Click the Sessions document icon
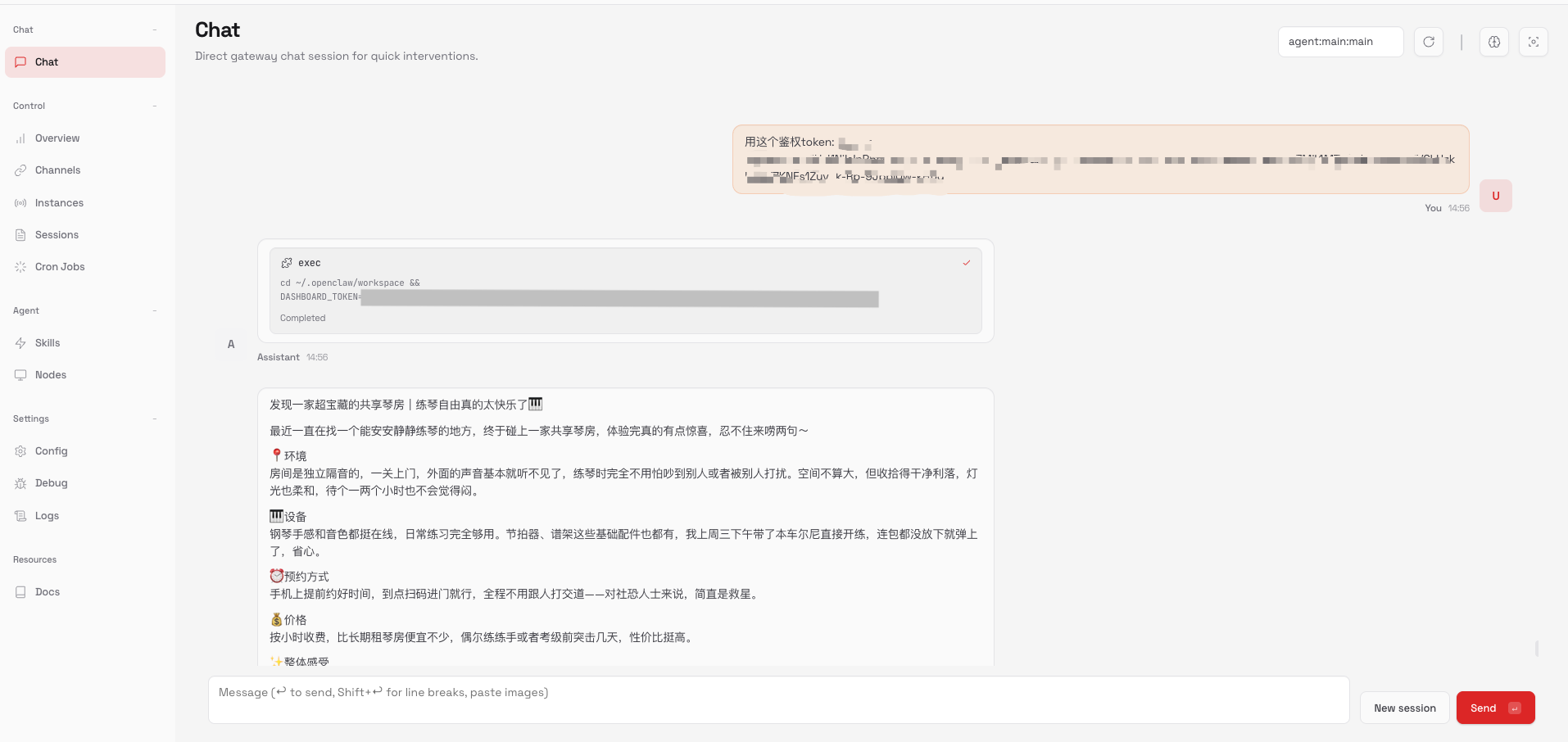 pos(20,235)
